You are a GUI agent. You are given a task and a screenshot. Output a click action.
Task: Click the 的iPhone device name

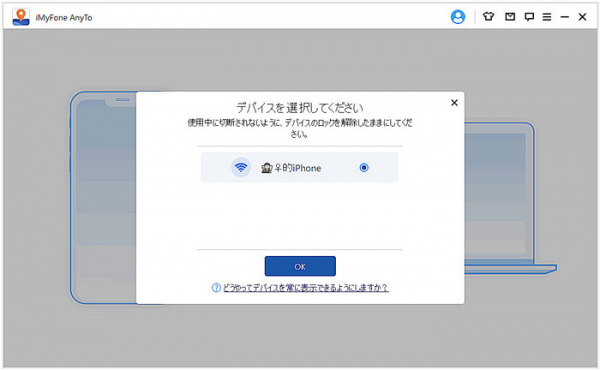(x=291, y=168)
